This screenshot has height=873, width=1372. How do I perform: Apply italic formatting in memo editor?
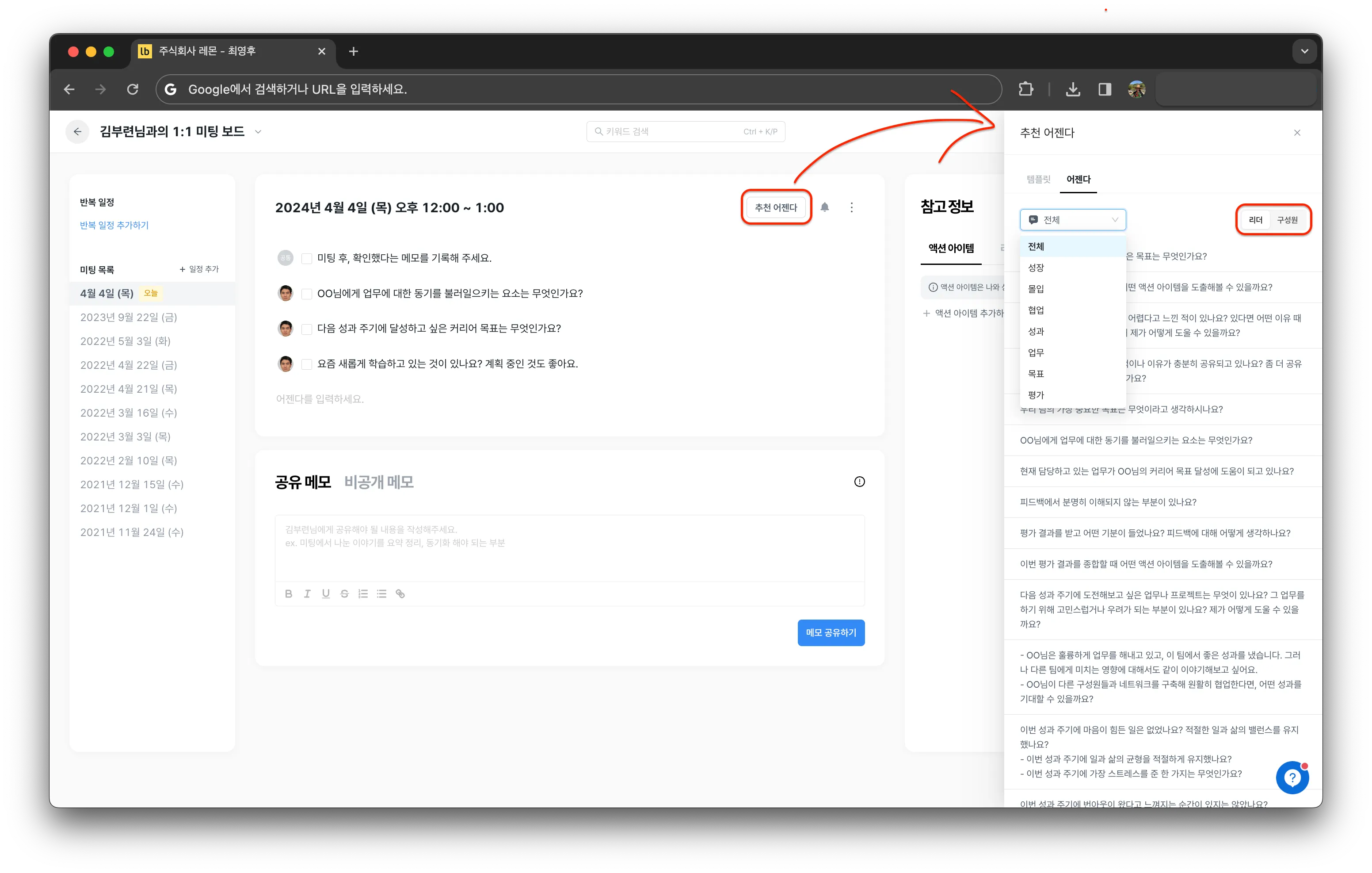coord(307,593)
